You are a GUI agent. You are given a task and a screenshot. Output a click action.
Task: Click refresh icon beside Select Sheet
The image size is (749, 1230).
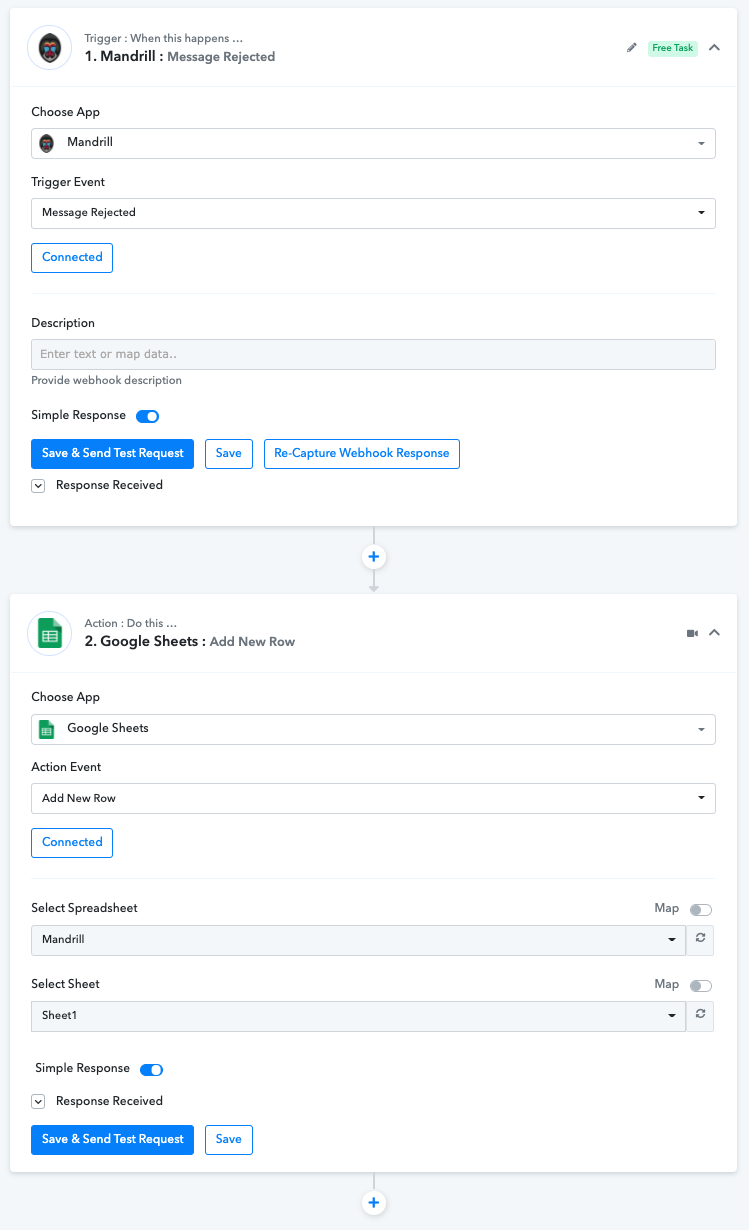700,1015
